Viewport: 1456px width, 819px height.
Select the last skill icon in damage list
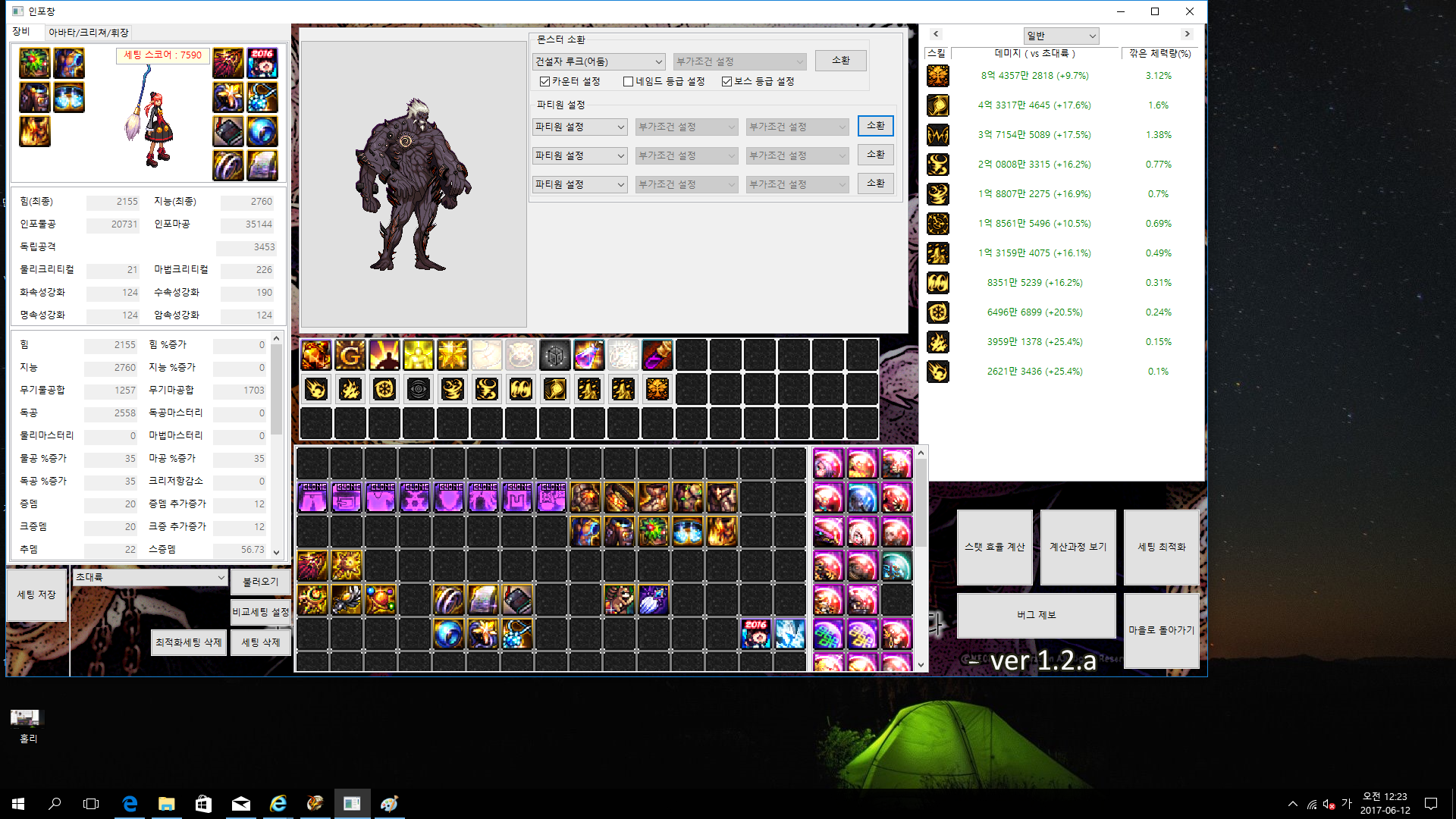[938, 372]
